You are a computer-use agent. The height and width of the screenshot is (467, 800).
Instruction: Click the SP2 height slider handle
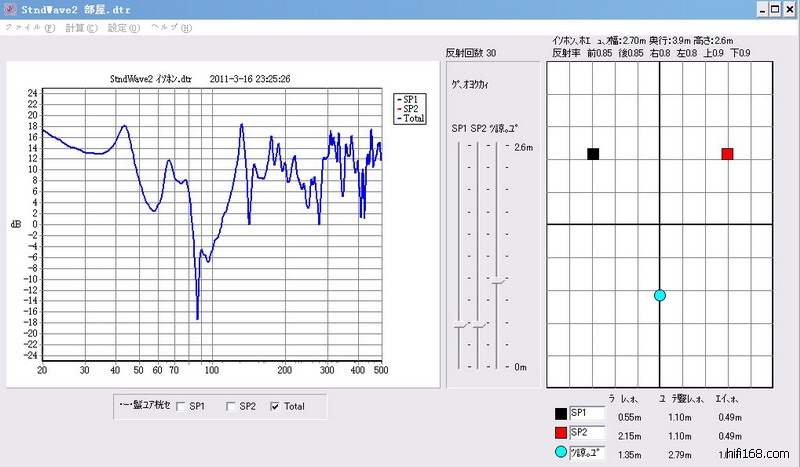point(479,325)
